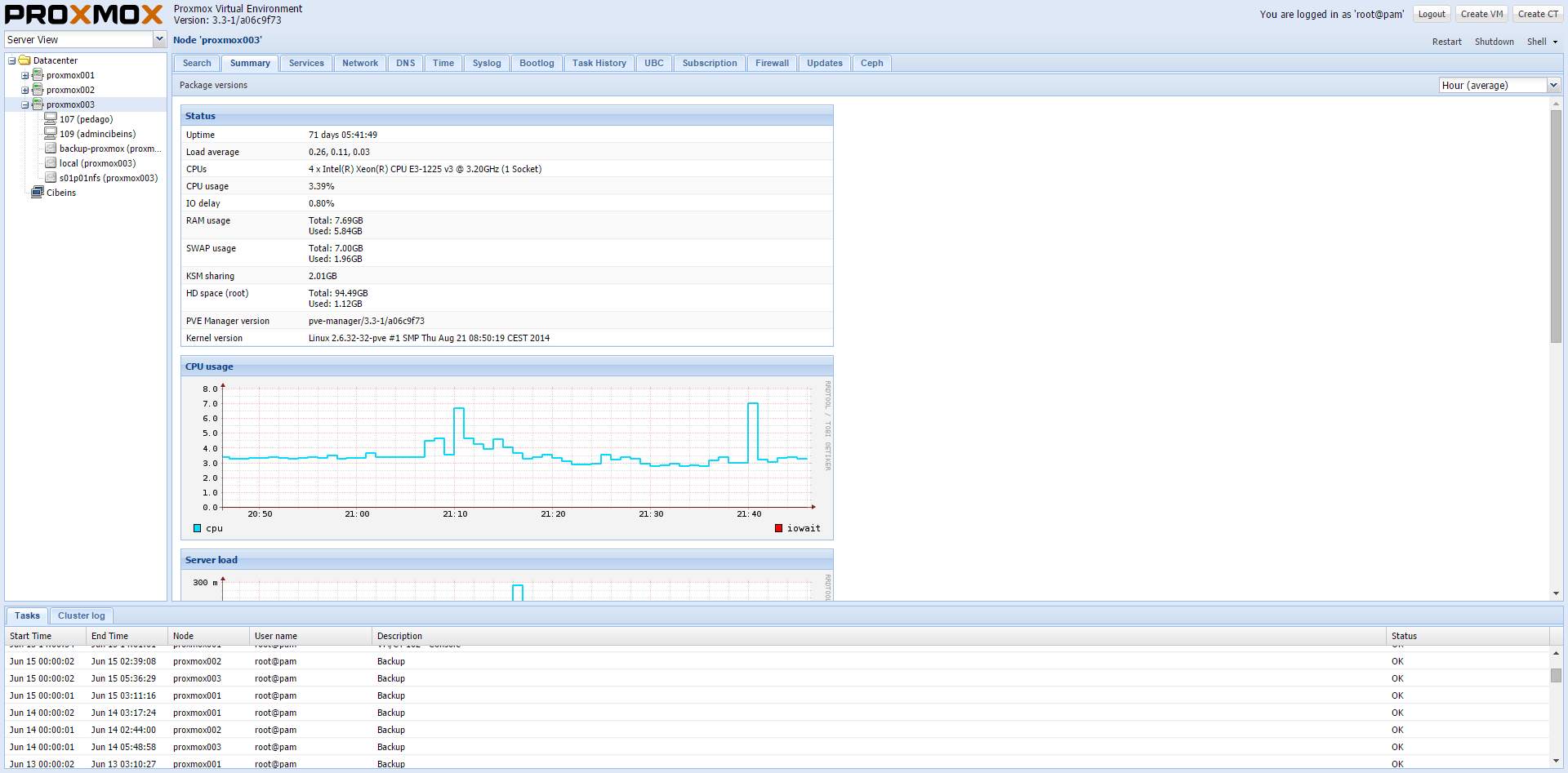This screenshot has width=1568, height=773.
Task: Select the Summary tab
Action: coord(250,63)
